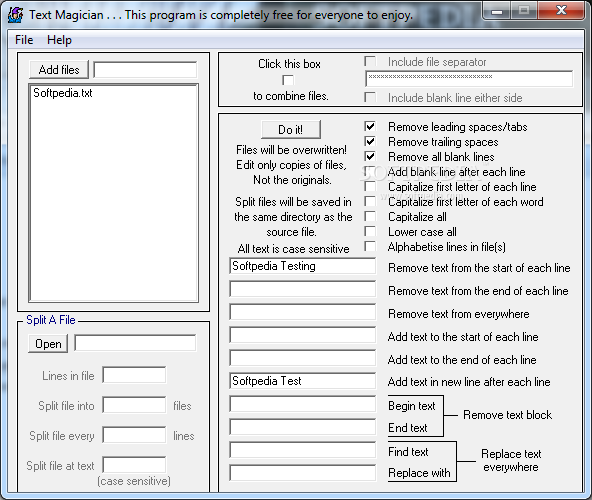Click the field containing Softpedia Test

302,381
